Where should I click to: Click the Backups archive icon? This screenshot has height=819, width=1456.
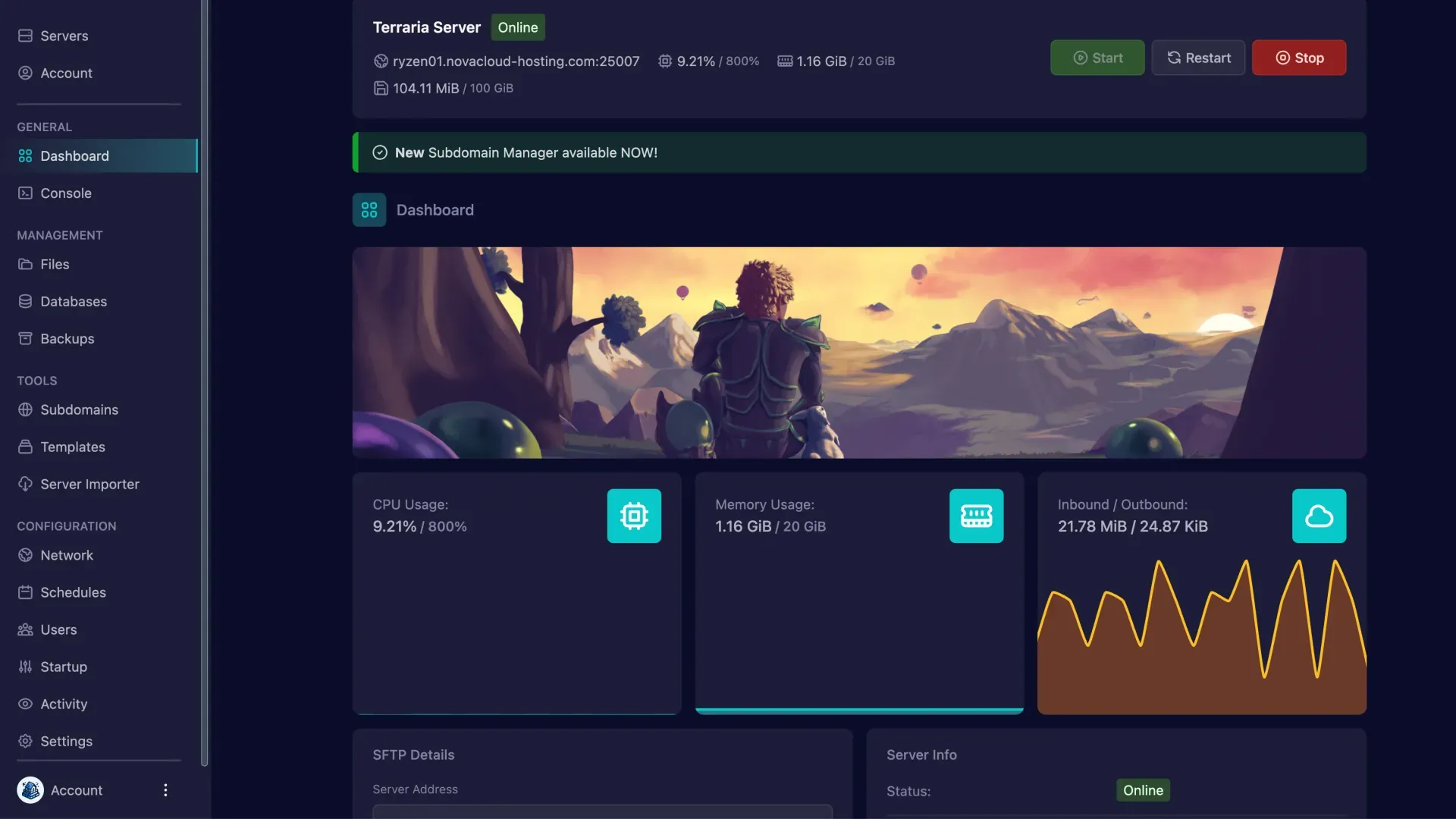pos(25,338)
